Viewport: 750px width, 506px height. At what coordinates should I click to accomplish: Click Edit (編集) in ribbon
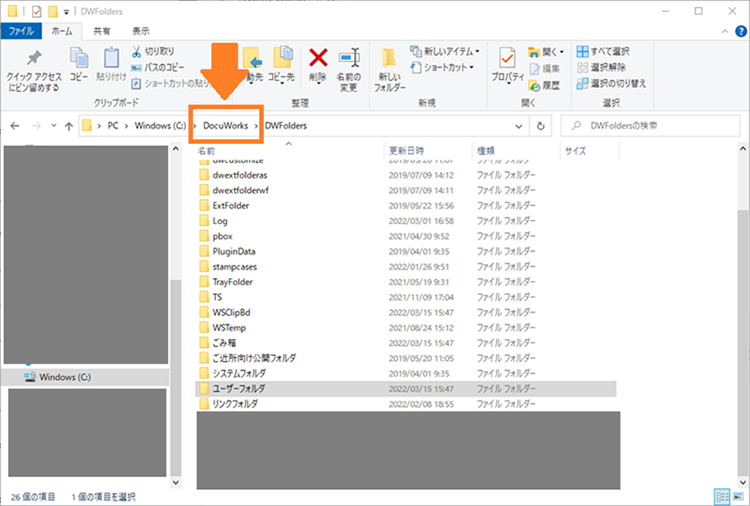click(x=544, y=68)
